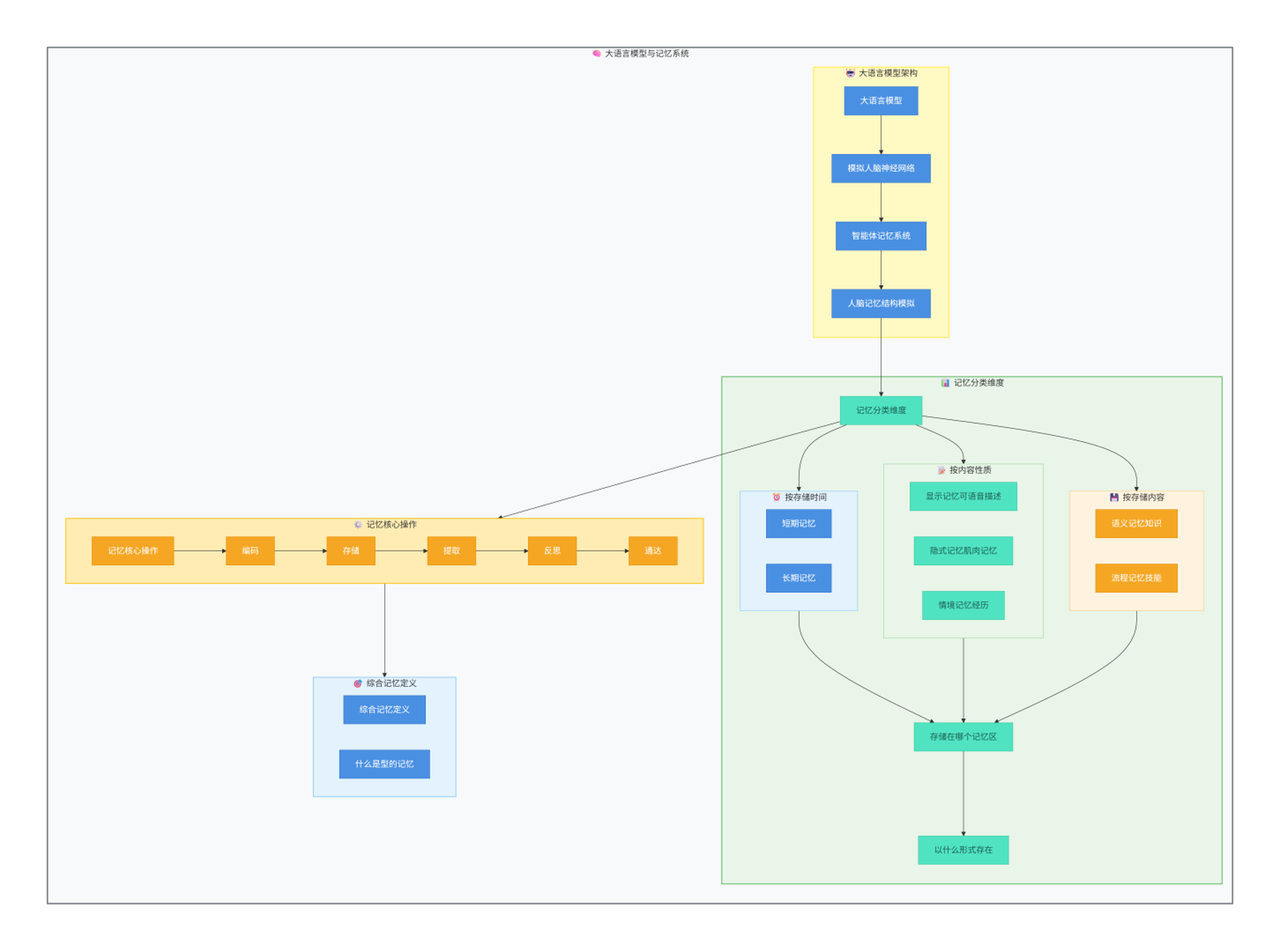Click the bar chart icon beside 记忆分类维度 title
The width and height of the screenshot is (1280, 951).
pos(945,383)
